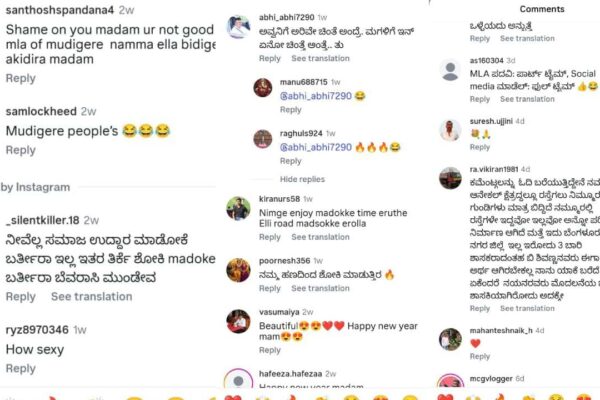
Task: Open abhi_abhi7290's profile picture
Action: tap(238, 27)
